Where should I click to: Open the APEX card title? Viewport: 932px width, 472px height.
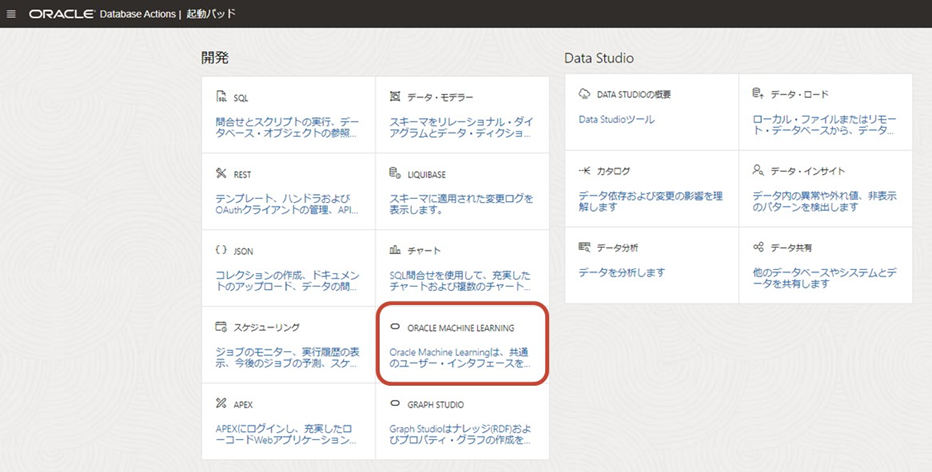[x=243, y=405]
